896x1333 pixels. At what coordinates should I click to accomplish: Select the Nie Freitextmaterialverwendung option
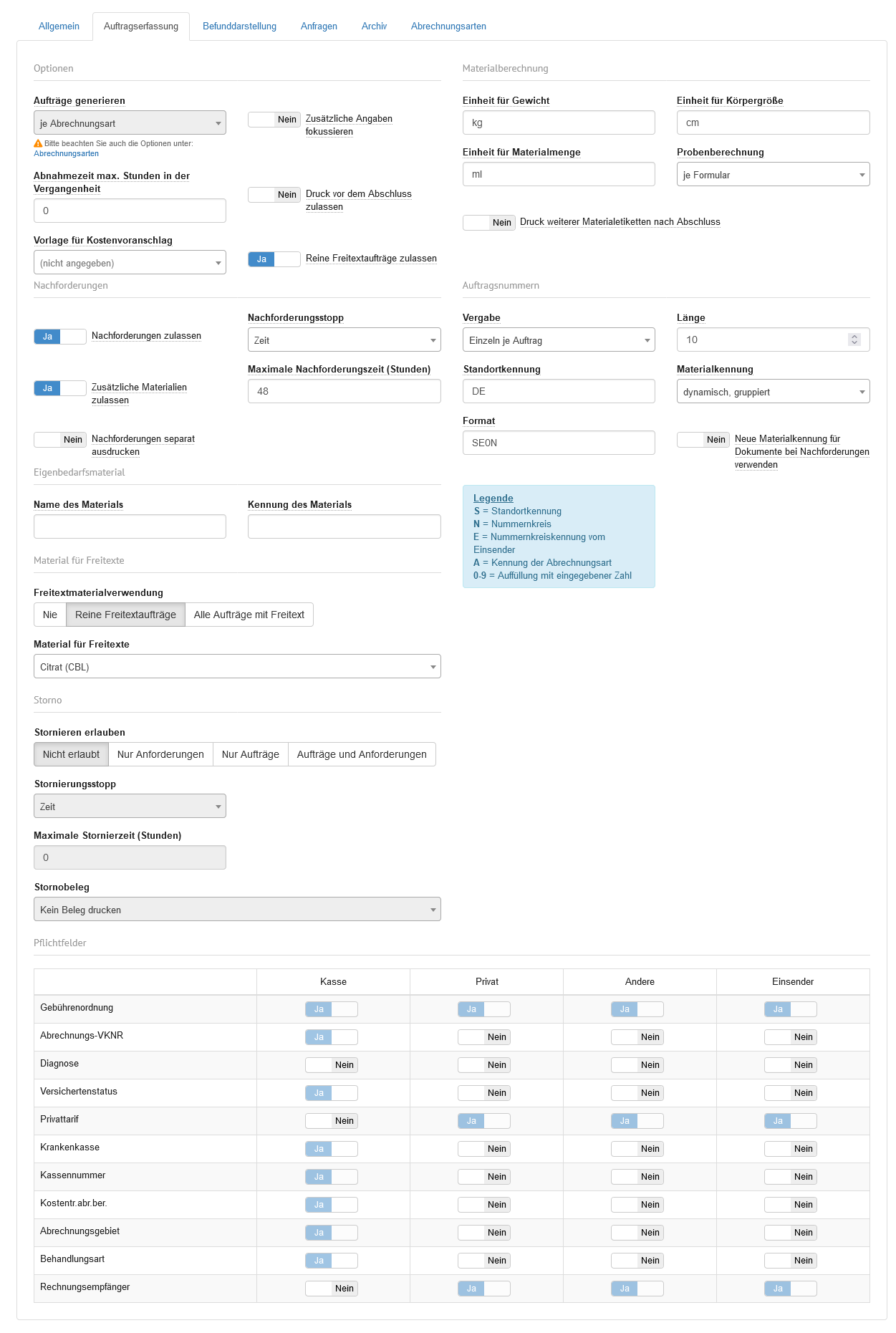coord(50,615)
